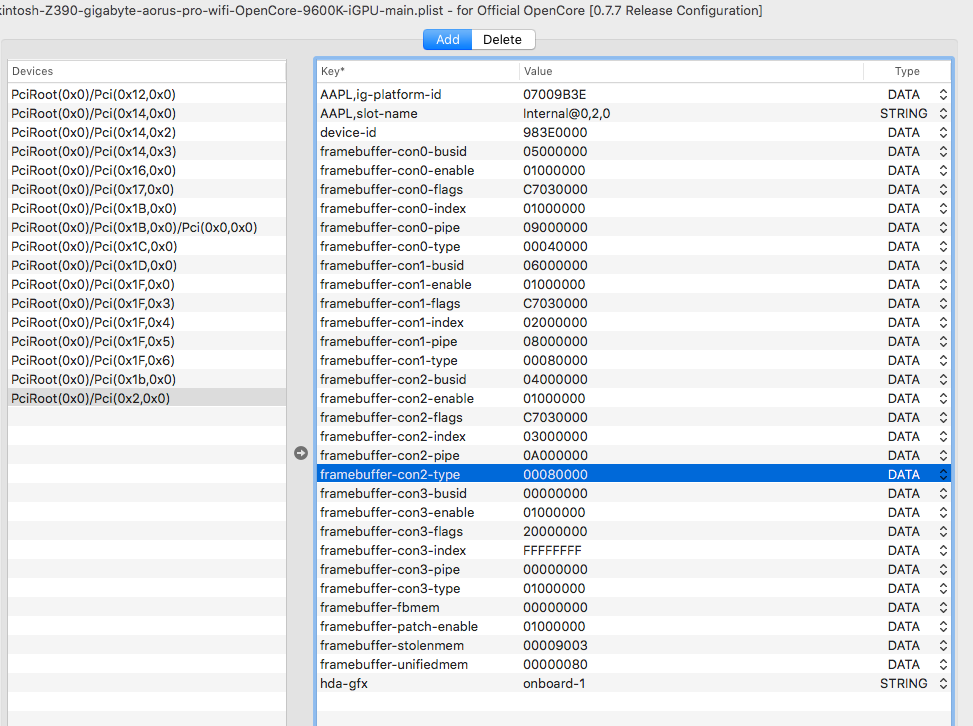The image size is (973, 726).
Task: Sort by the Value column header
Action: point(691,71)
